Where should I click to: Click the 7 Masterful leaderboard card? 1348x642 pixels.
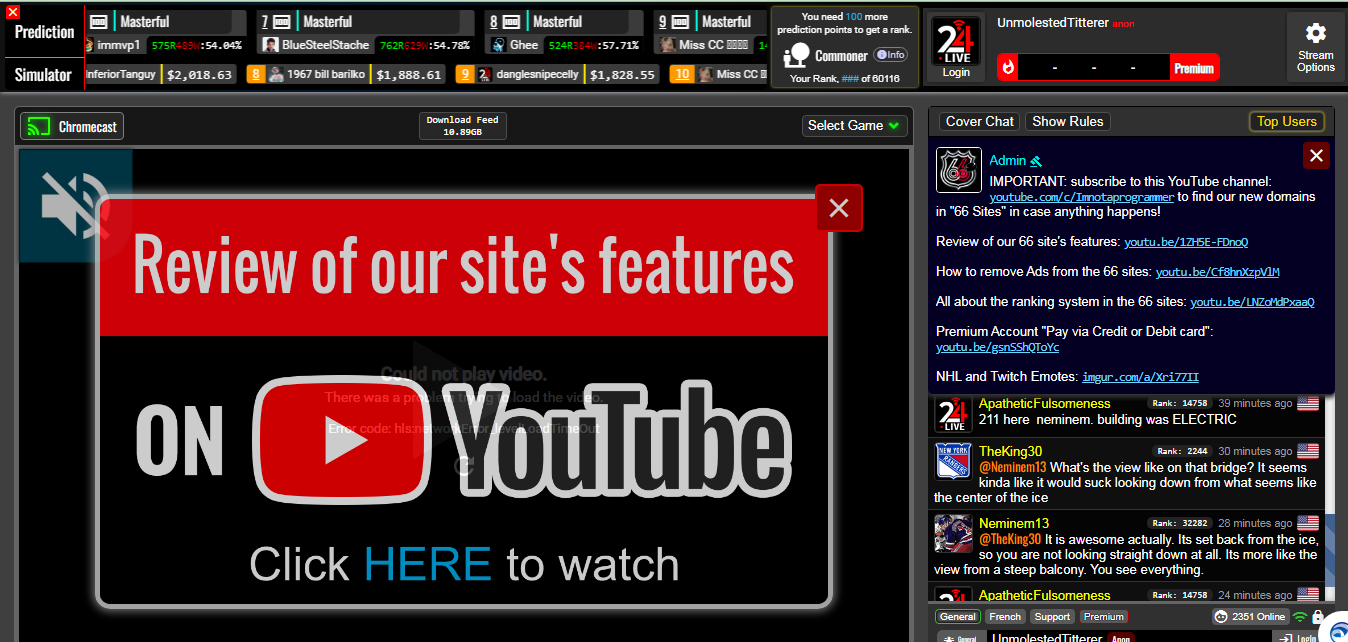(366, 33)
